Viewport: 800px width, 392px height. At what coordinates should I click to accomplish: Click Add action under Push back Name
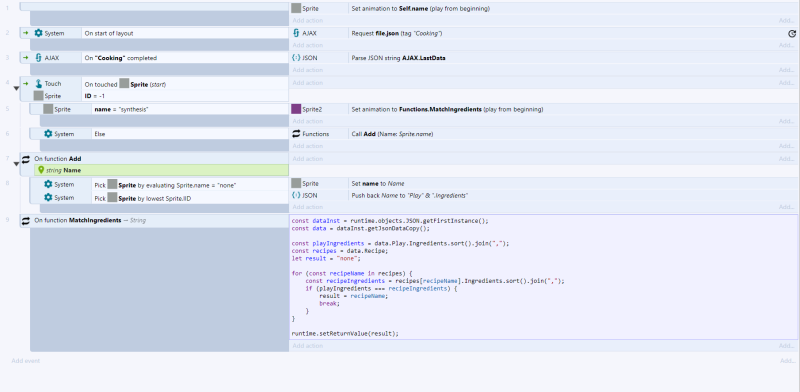(x=307, y=207)
